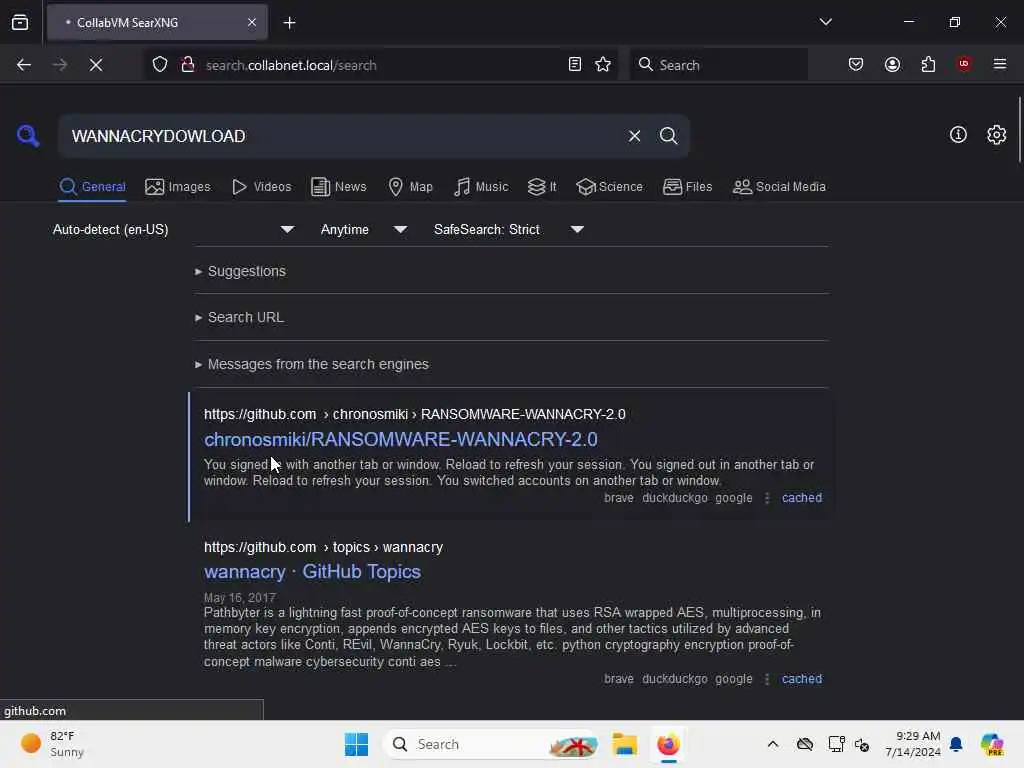Toggle reader view icon in address bar
Screen dimensions: 1024x768
(575, 65)
